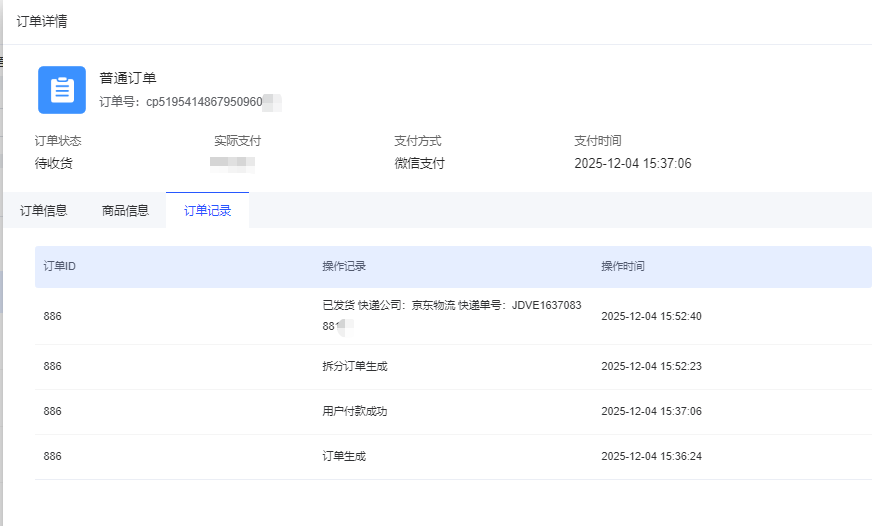Image resolution: width=872 pixels, height=526 pixels.
Task: Click the timestamp 2025-12-04 15:52:40
Action: tap(651, 316)
